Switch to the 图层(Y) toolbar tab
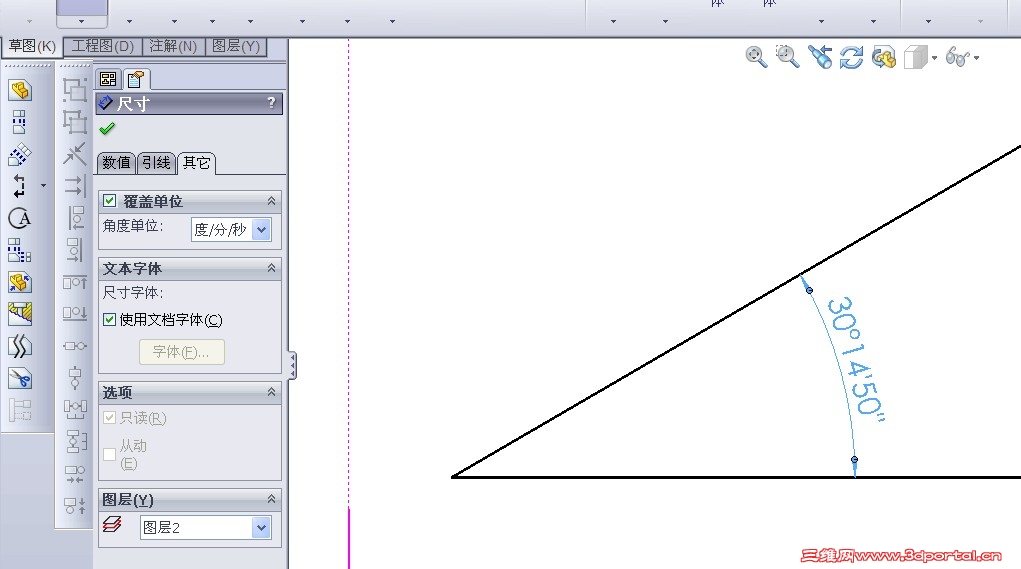 [236, 46]
